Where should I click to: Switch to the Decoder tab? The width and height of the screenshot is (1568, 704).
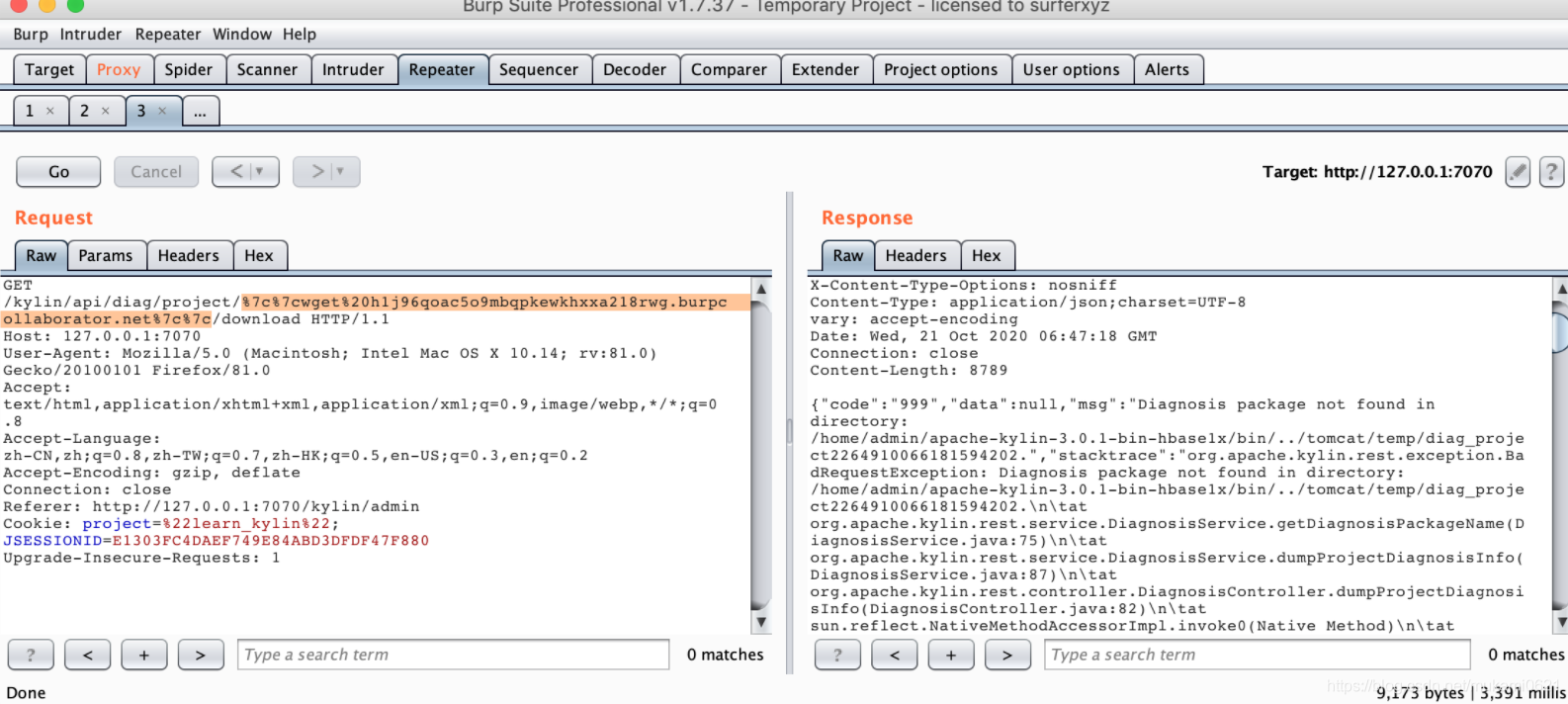[x=635, y=70]
